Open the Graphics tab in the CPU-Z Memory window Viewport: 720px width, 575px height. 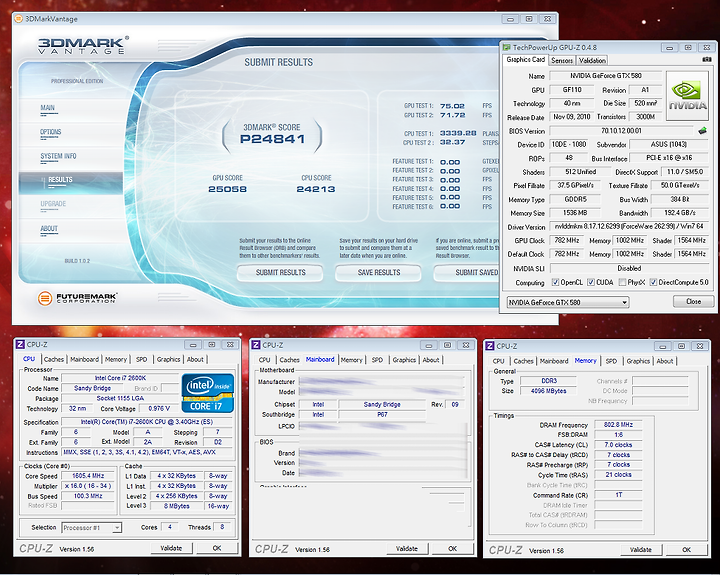[x=638, y=361]
